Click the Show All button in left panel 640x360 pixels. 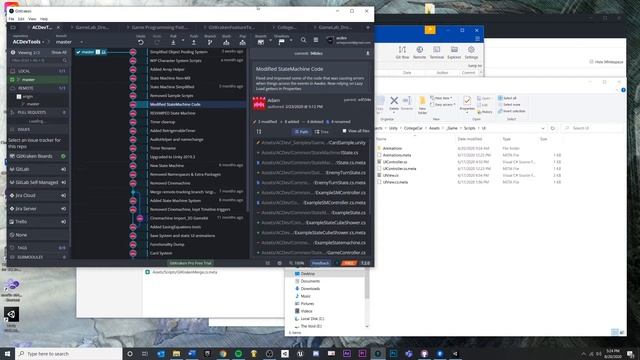59,52
